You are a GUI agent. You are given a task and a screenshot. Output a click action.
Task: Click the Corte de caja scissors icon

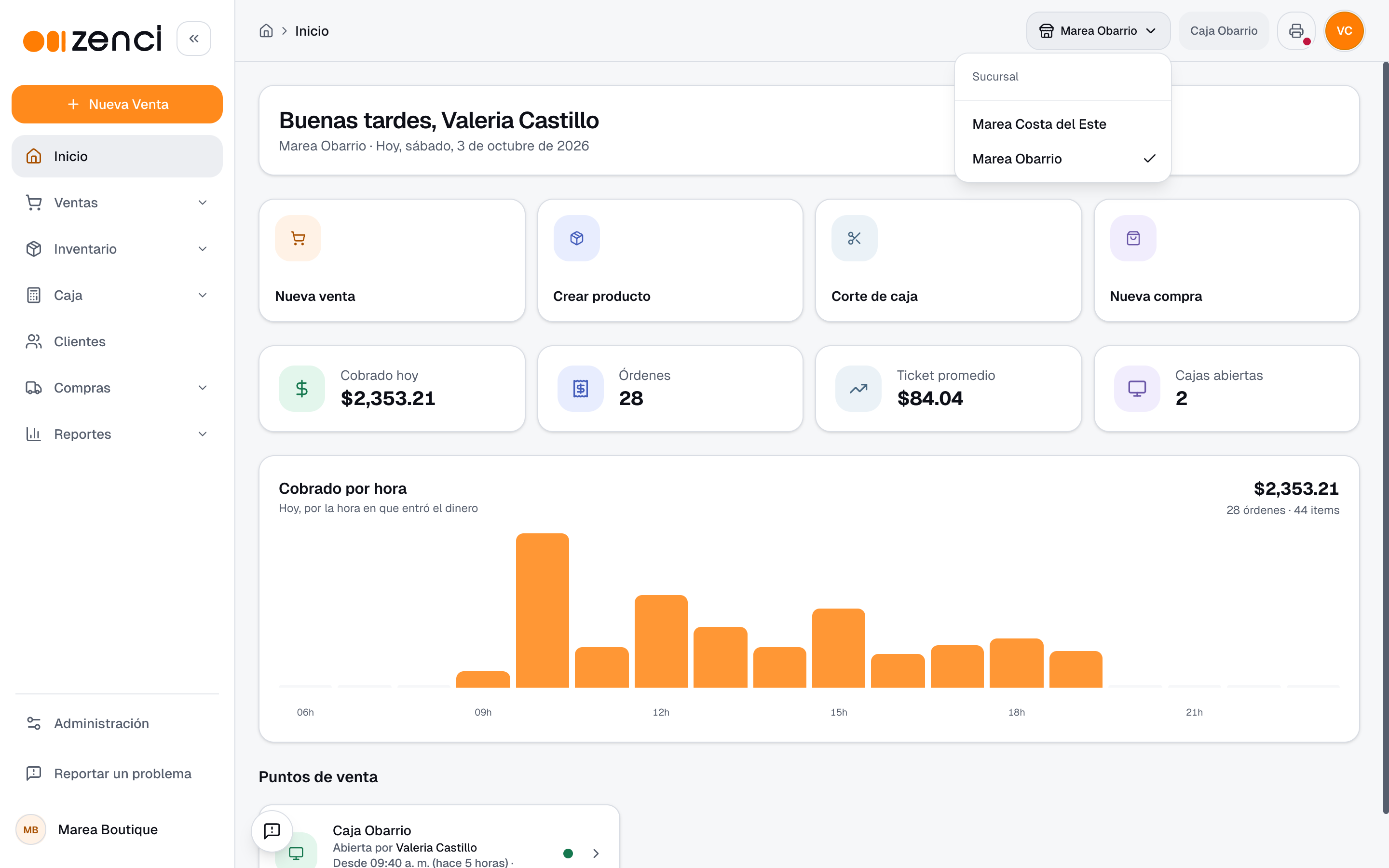(854, 238)
